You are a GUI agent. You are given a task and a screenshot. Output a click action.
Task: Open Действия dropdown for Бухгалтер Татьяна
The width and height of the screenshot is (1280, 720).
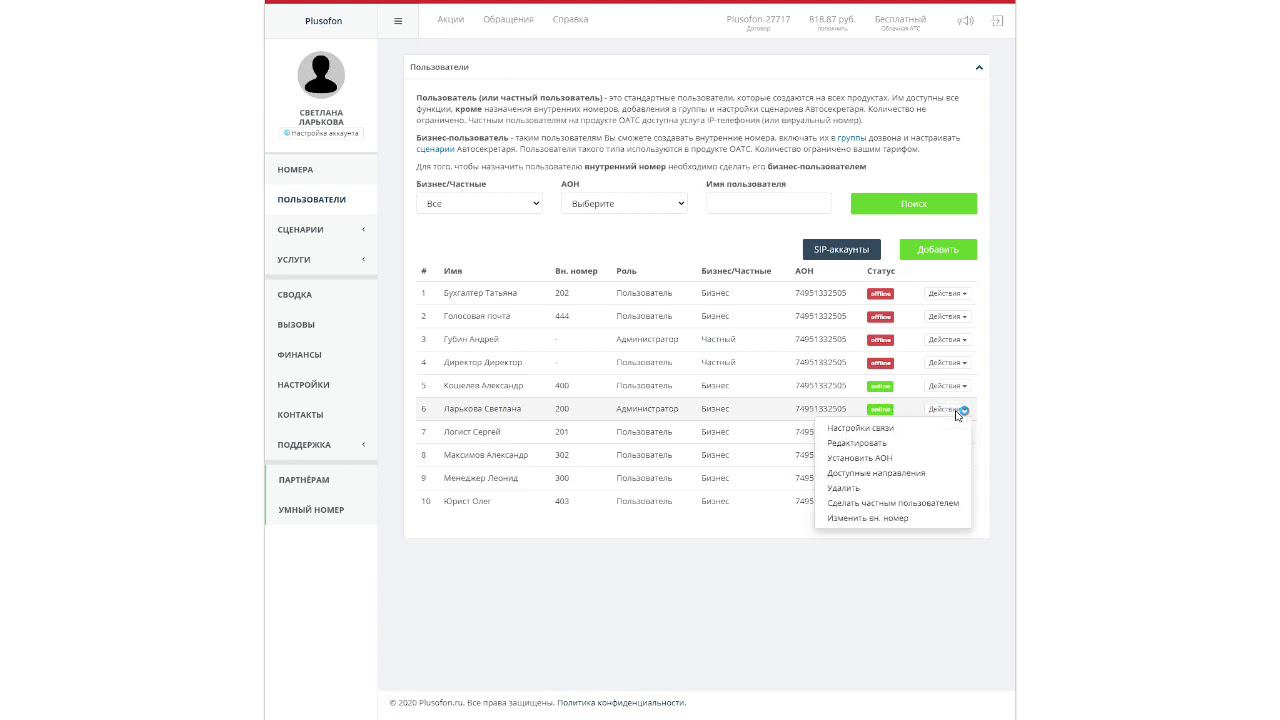(x=947, y=293)
